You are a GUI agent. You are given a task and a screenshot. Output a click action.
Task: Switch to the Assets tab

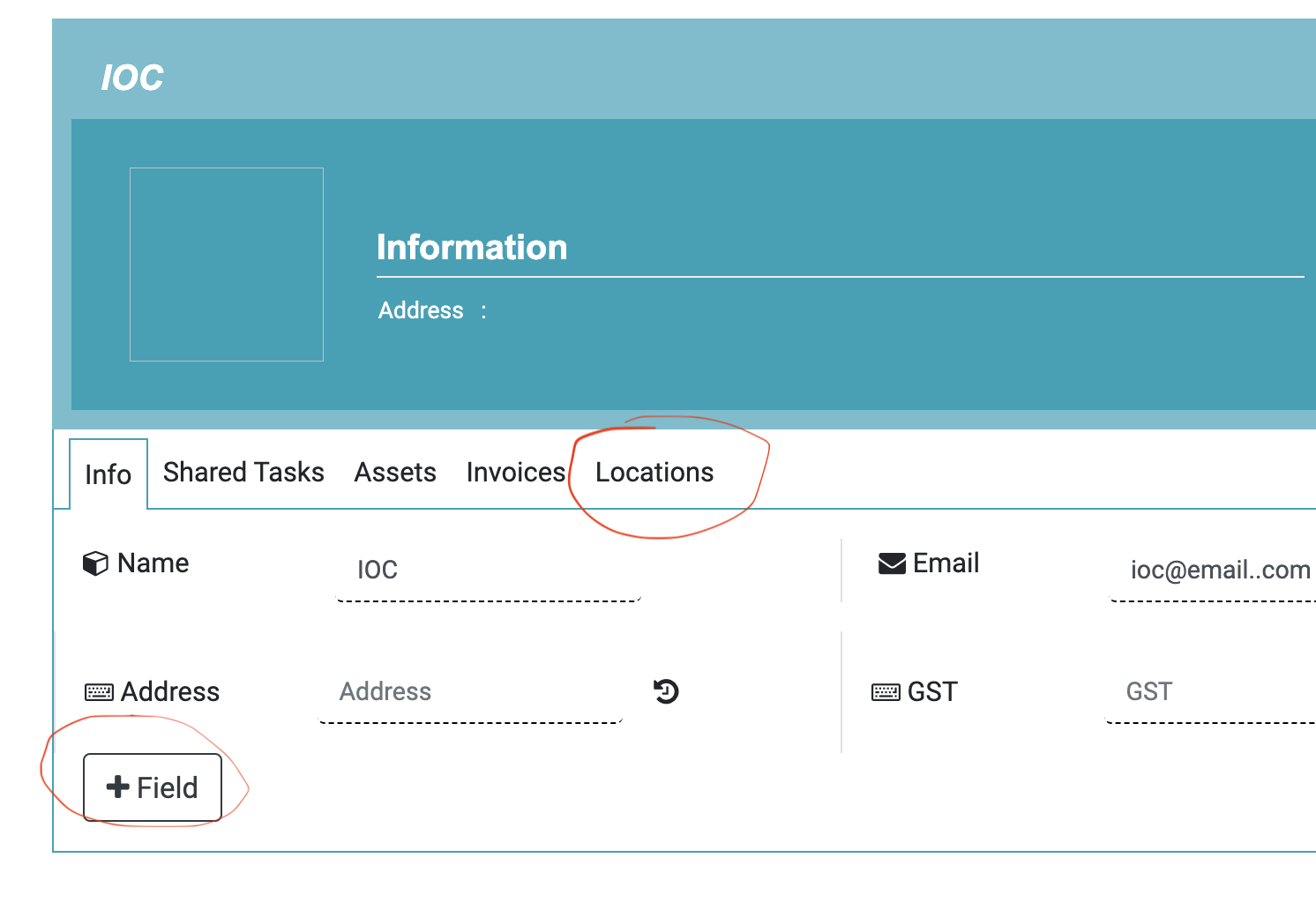tap(395, 473)
